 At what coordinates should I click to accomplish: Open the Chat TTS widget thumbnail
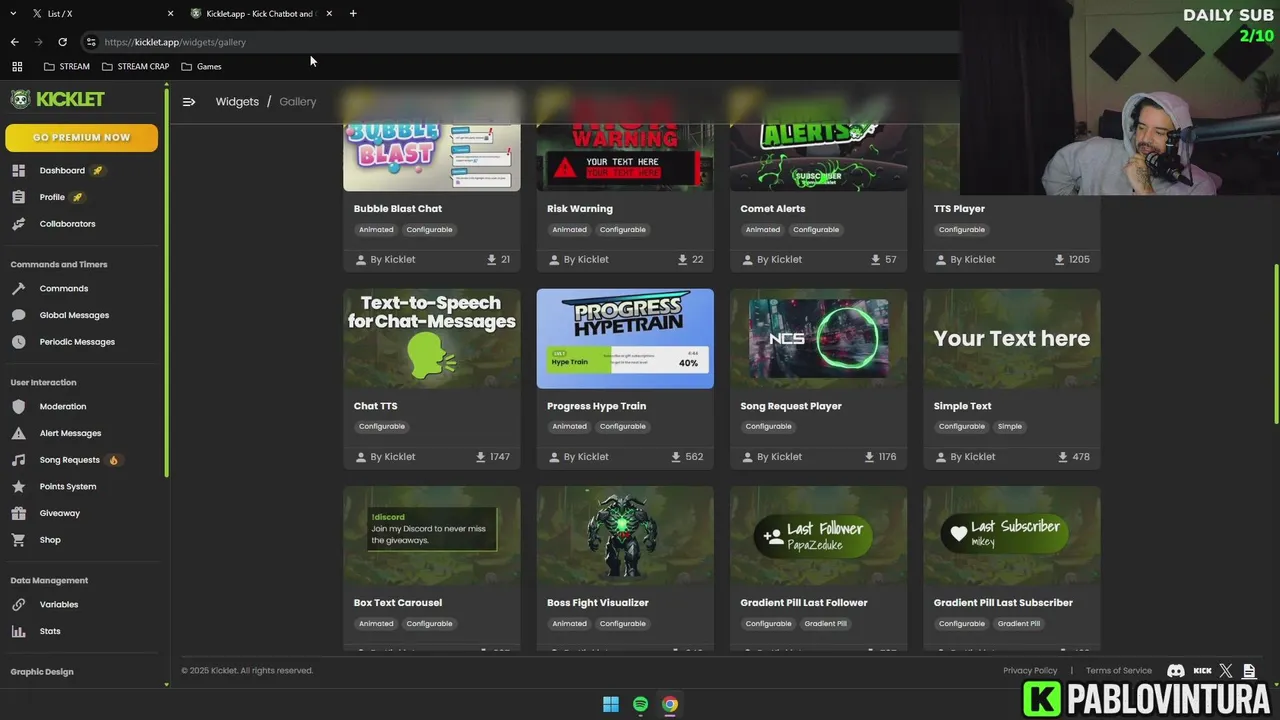click(432, 338)
